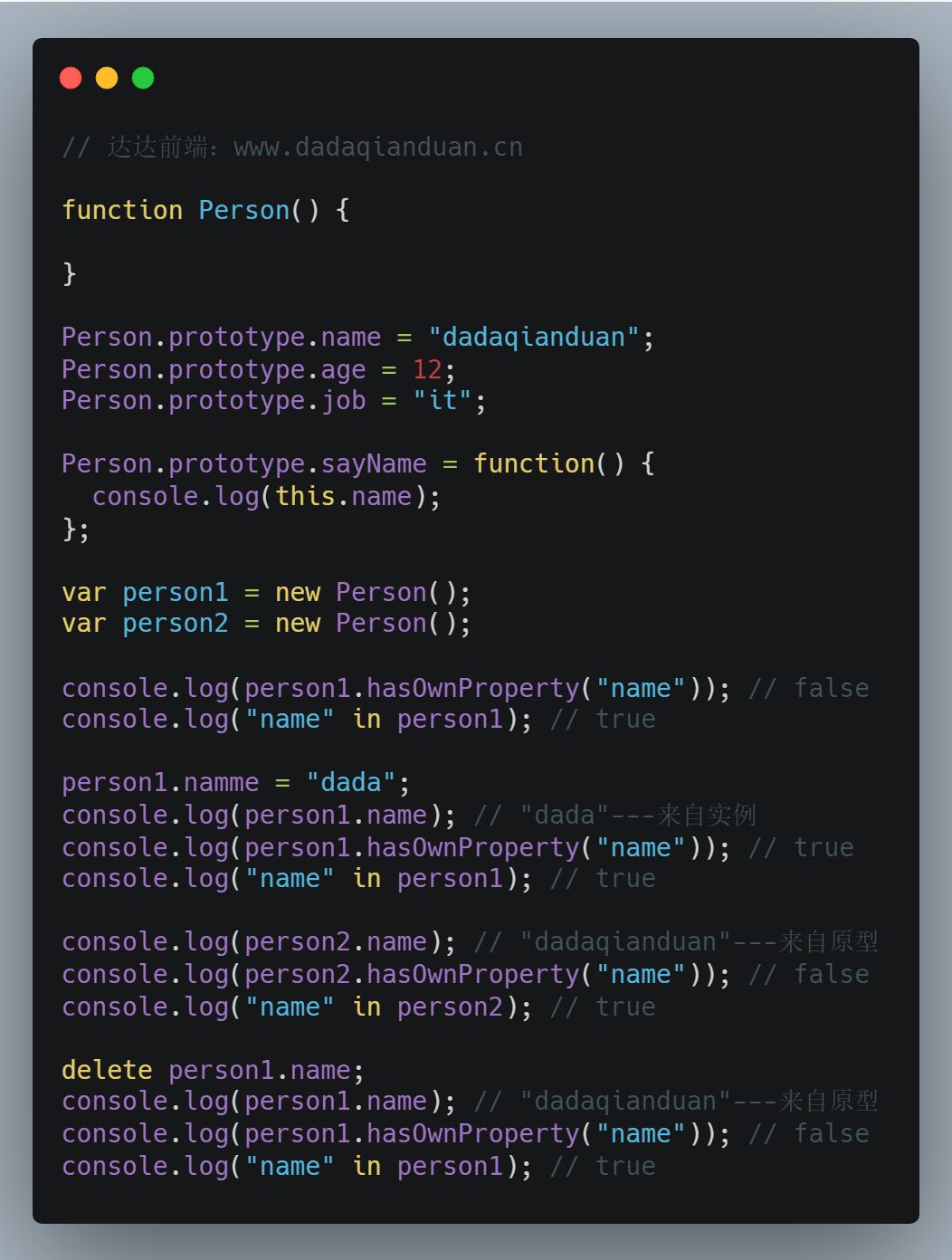Image resolution: width=952 pixels, height=1260 pixels.
Task: Click the last console.log("name" in person1) line
Action: click(297, 1166)
